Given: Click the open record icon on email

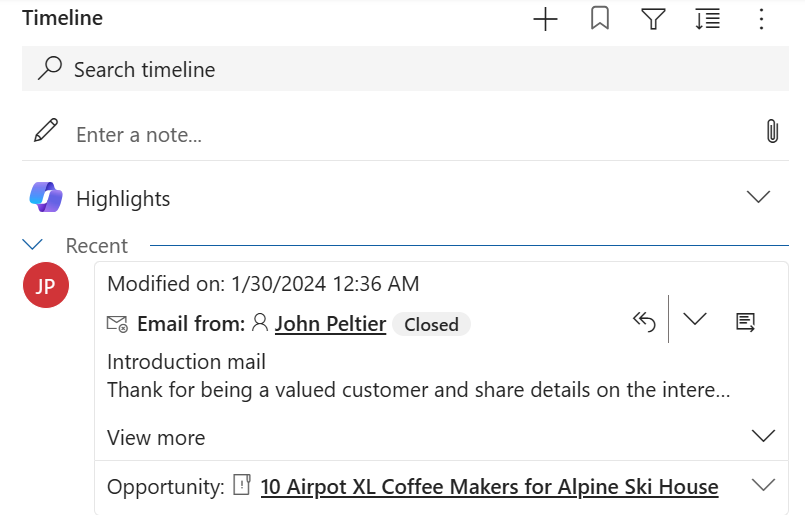Looking at the screenshot, I should tap(745, 321).
